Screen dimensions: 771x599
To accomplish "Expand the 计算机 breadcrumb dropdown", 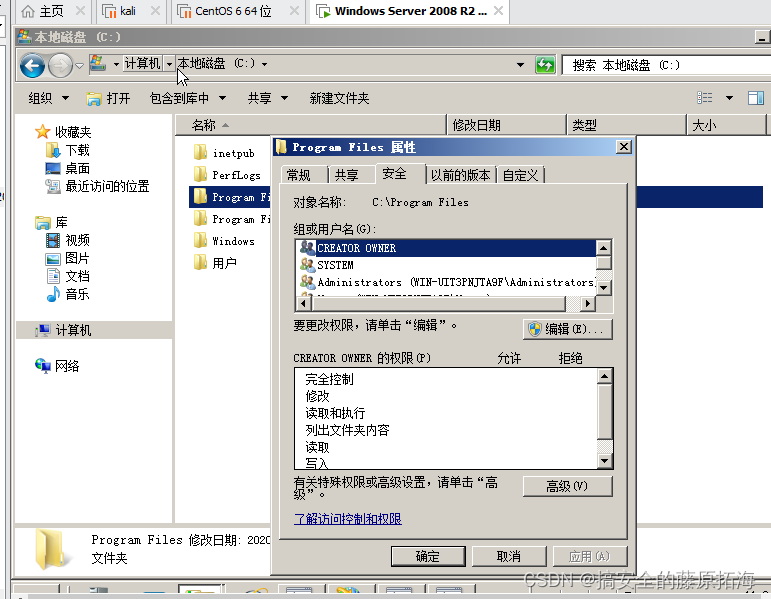I will 169,64.
